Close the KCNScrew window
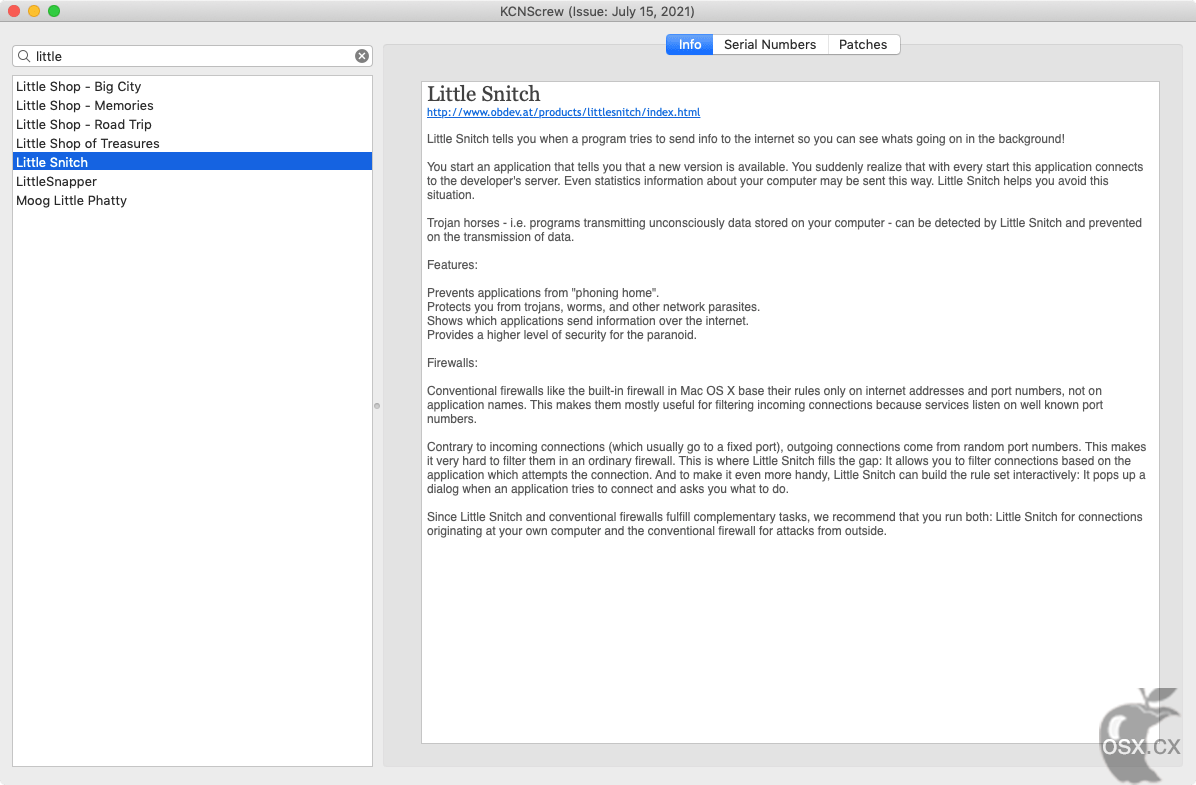The width and height of the screenshot is (1196, 785). (x=14, y=11)
